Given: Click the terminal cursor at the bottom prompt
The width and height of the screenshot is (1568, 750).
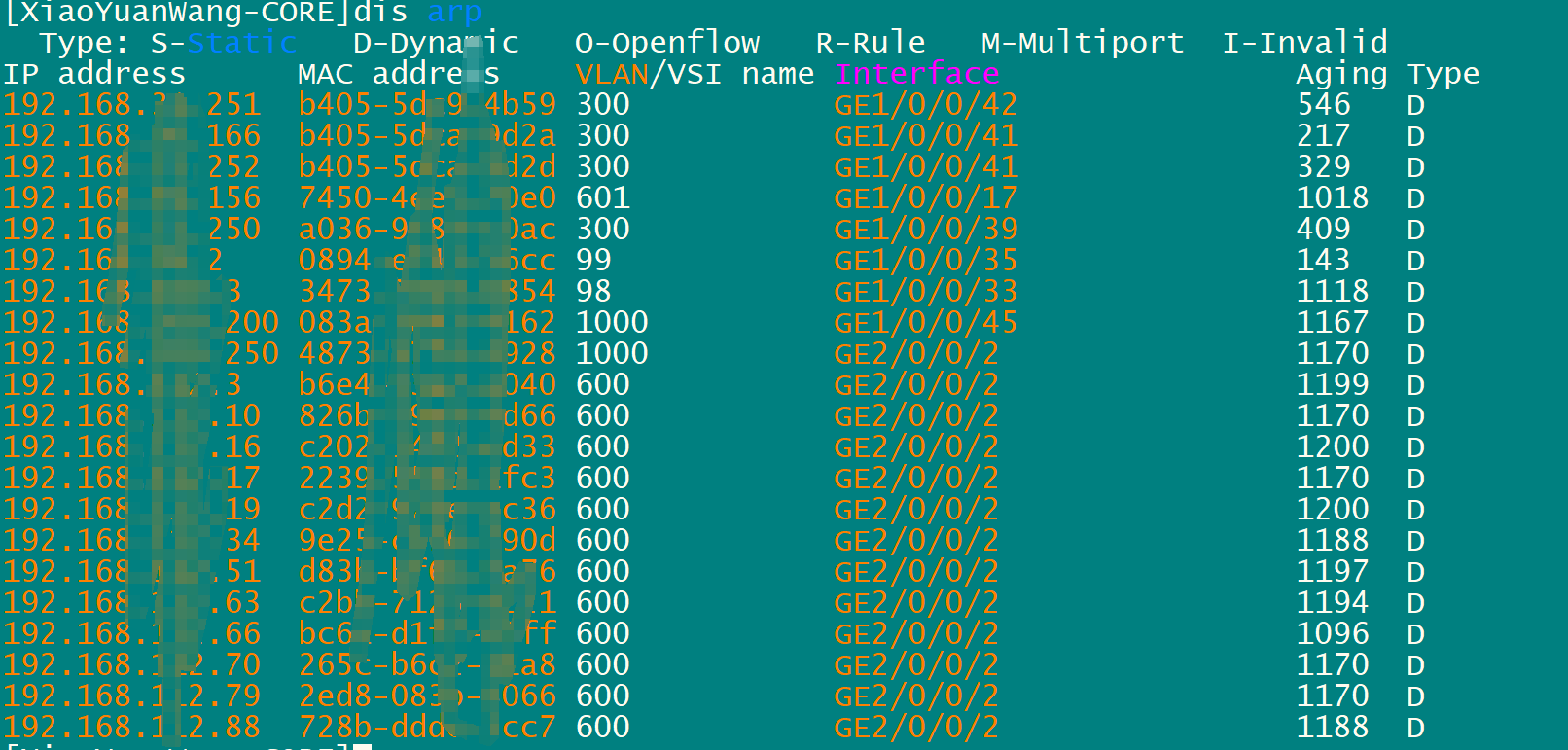Looking at the screenshot, I should click(x=363, y=746).
